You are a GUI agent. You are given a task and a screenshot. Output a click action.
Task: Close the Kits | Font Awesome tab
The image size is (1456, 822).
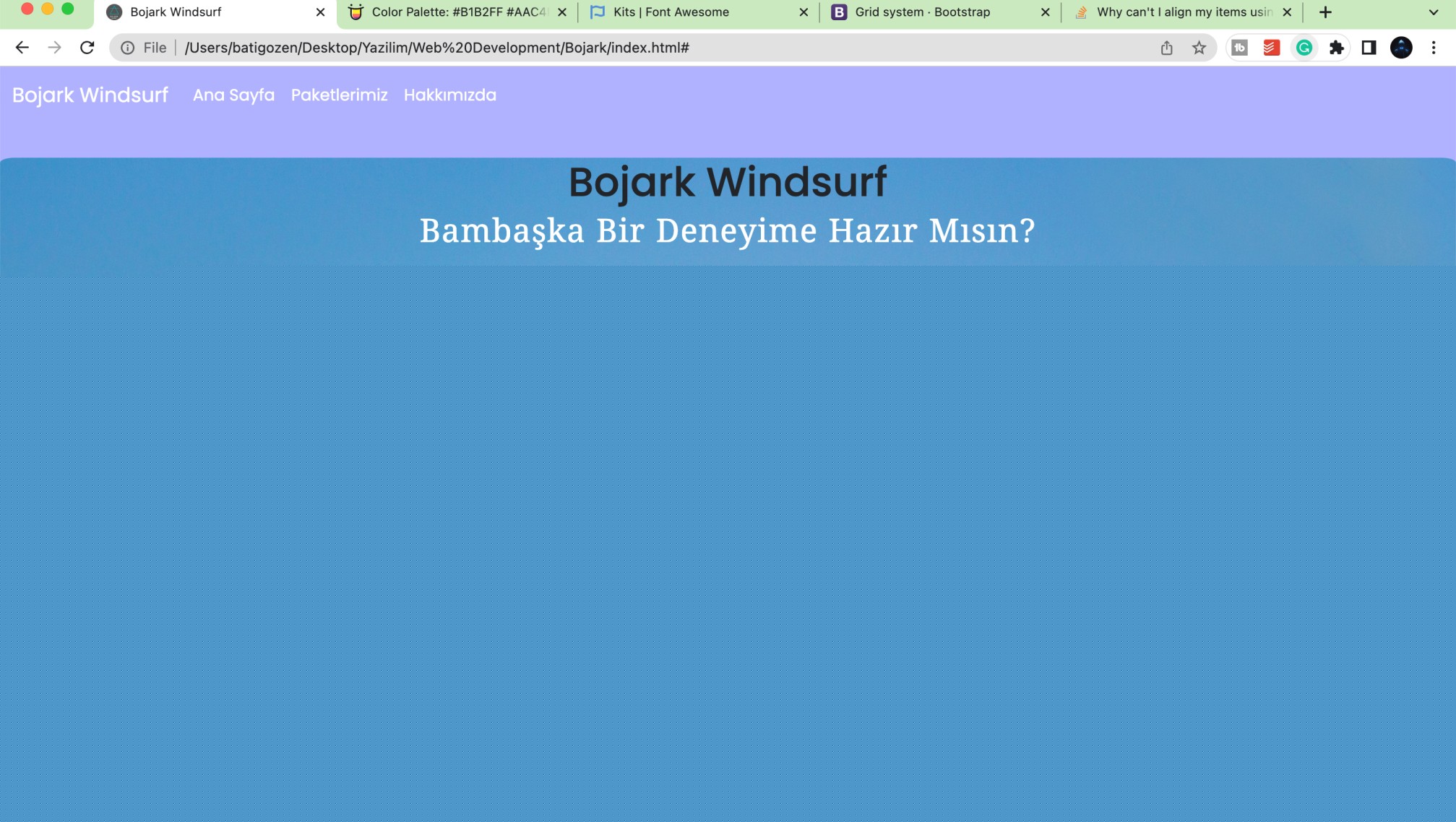pos(804,12)
